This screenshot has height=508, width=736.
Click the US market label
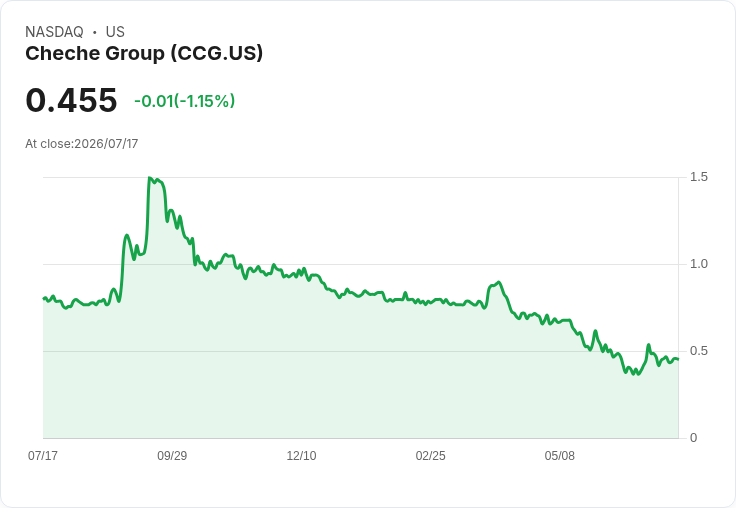pyautogui.click(x=115, y=32)
